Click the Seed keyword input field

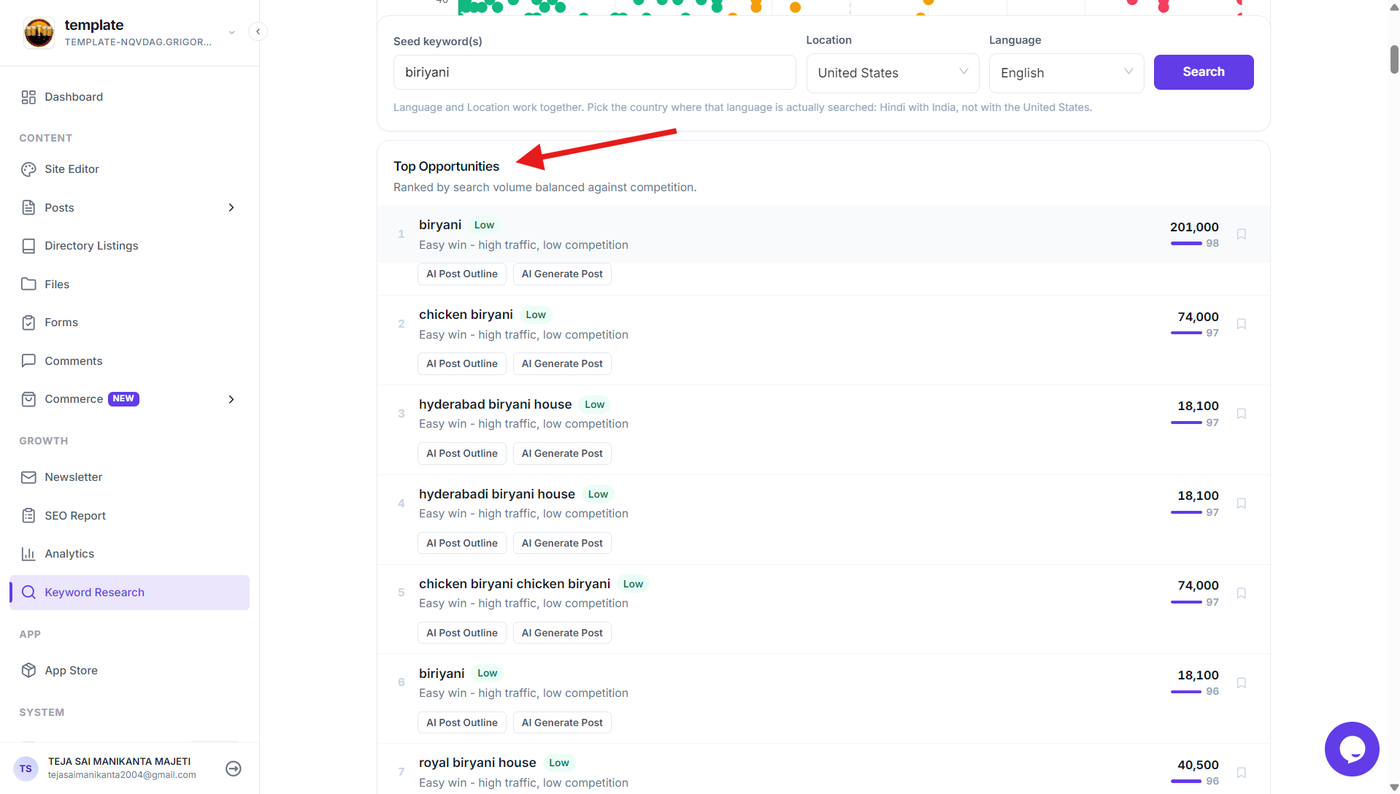pos(594,72)
